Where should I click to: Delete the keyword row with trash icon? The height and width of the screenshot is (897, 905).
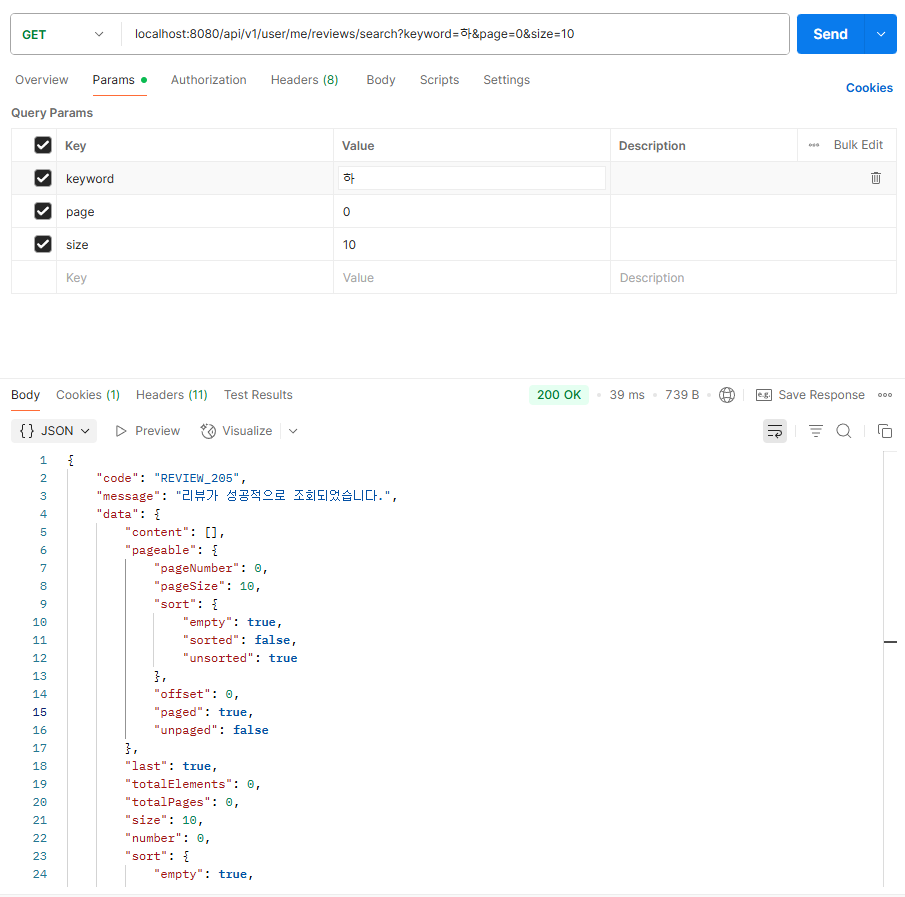pyautogui.click(x=876, y=178)
